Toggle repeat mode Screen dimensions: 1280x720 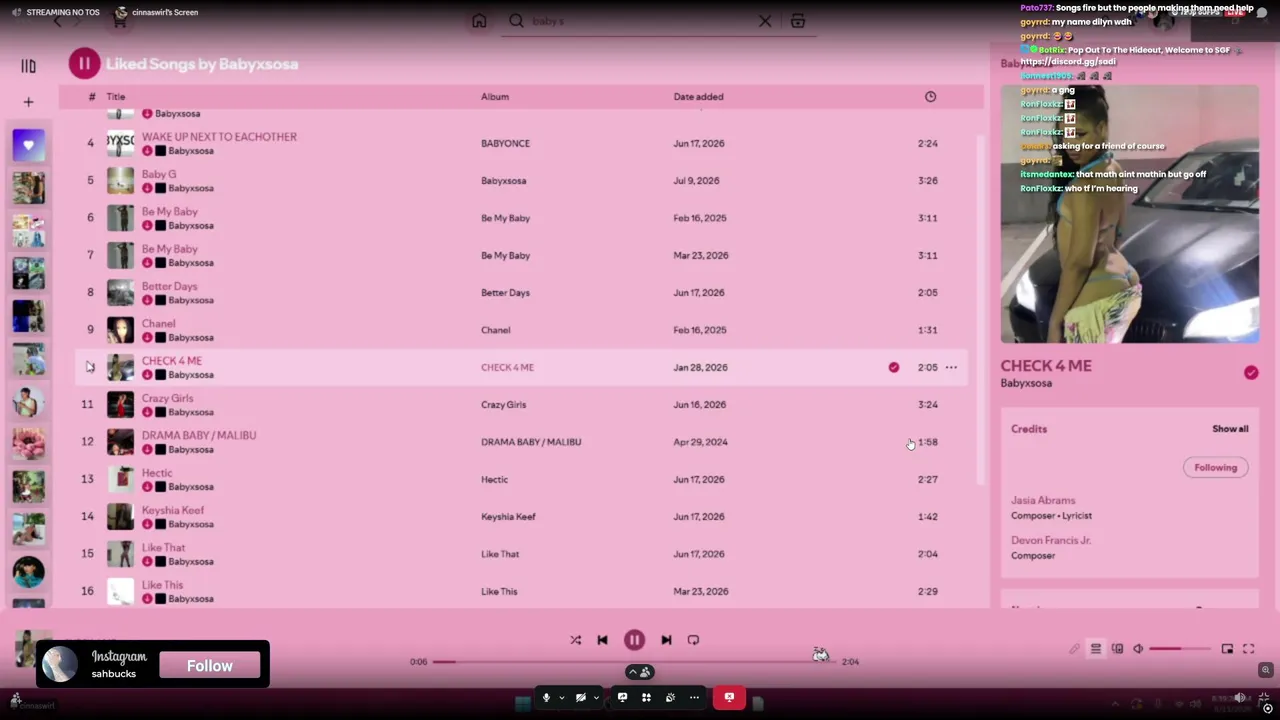(693, 640)
